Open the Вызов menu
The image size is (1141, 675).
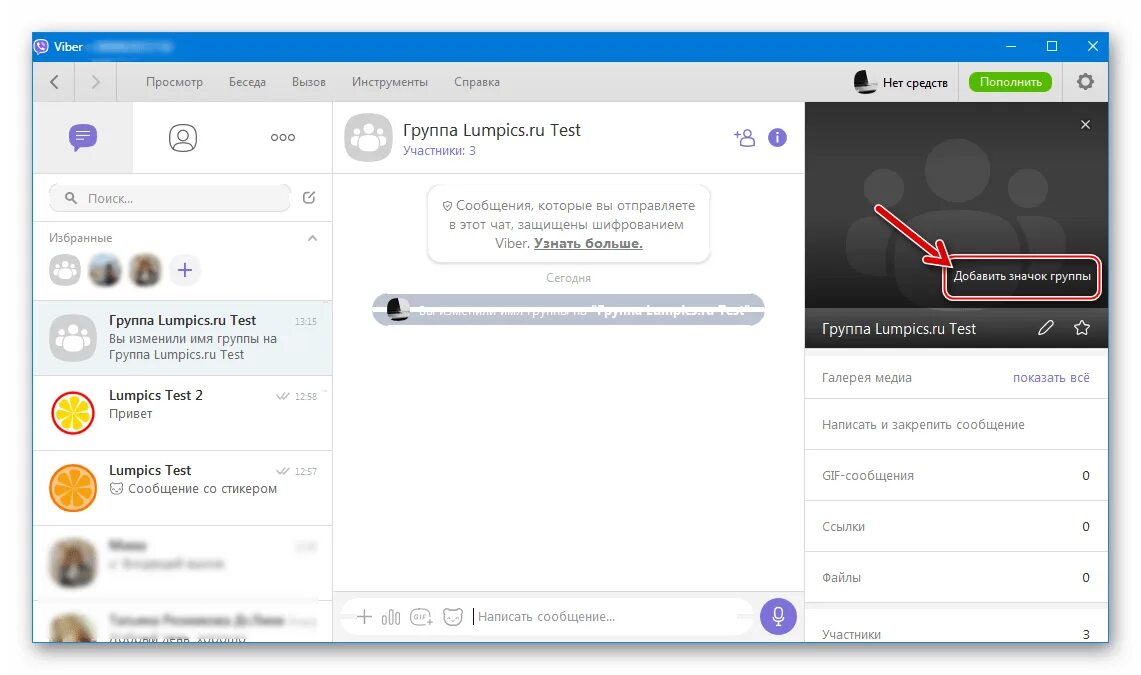click(x=309, y=81)
